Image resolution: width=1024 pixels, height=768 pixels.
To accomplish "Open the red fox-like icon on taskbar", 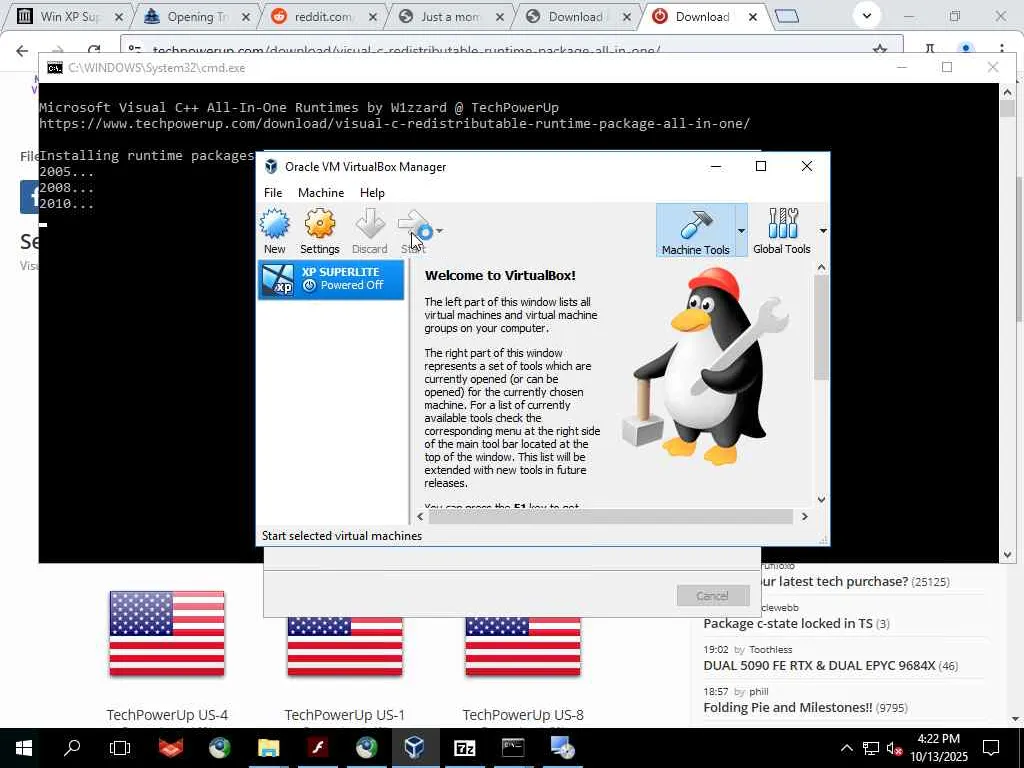I will (171, 748).
